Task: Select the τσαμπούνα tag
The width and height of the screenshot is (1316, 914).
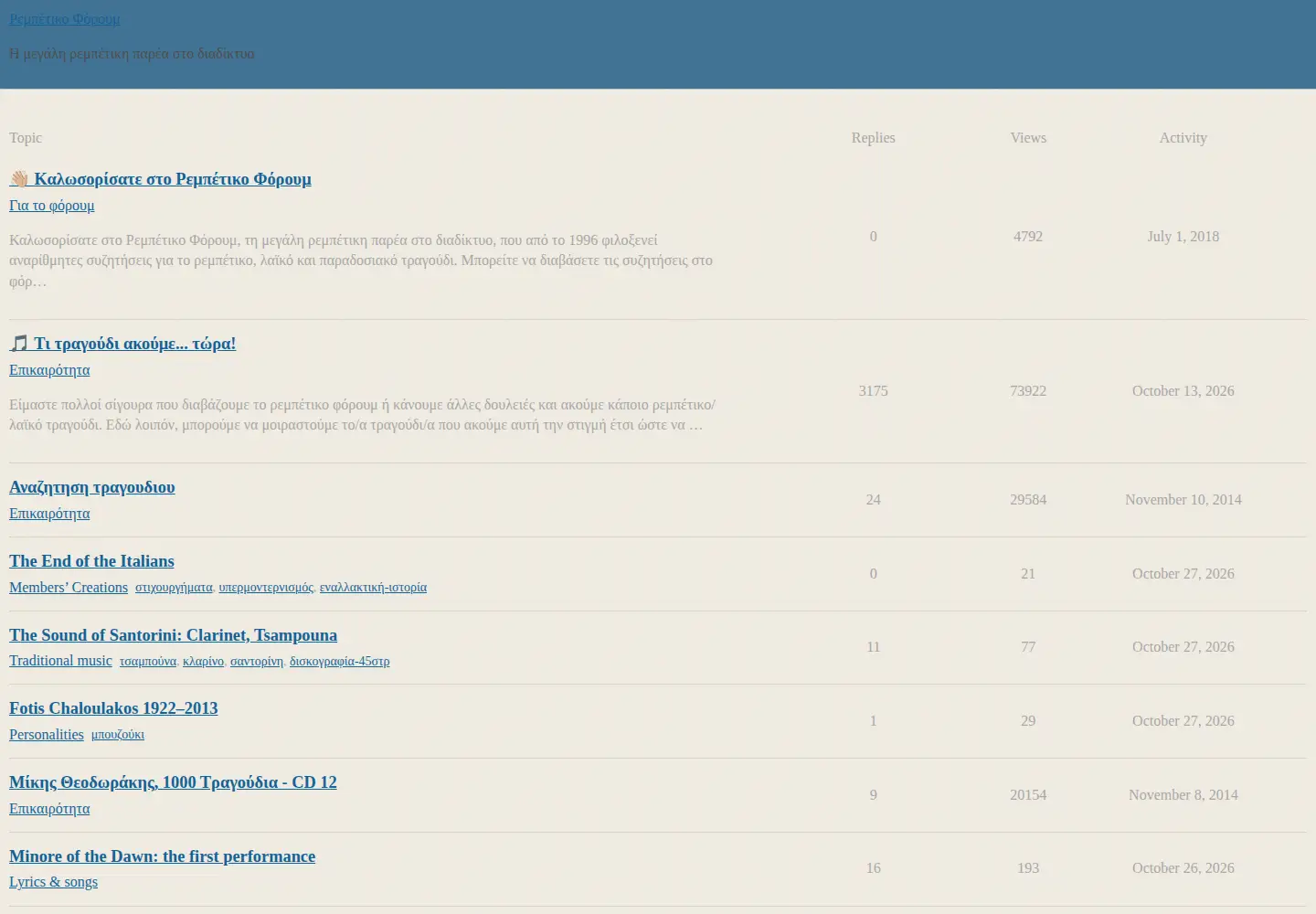Action: [148, 662]
